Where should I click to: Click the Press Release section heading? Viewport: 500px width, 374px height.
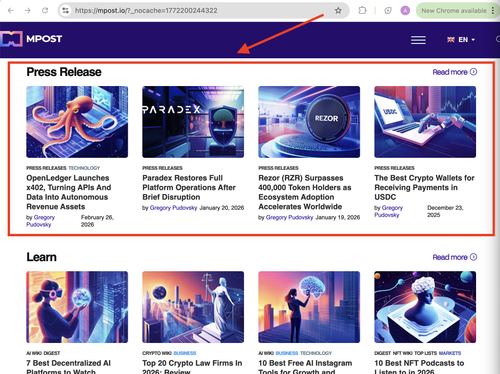[64, 72]
